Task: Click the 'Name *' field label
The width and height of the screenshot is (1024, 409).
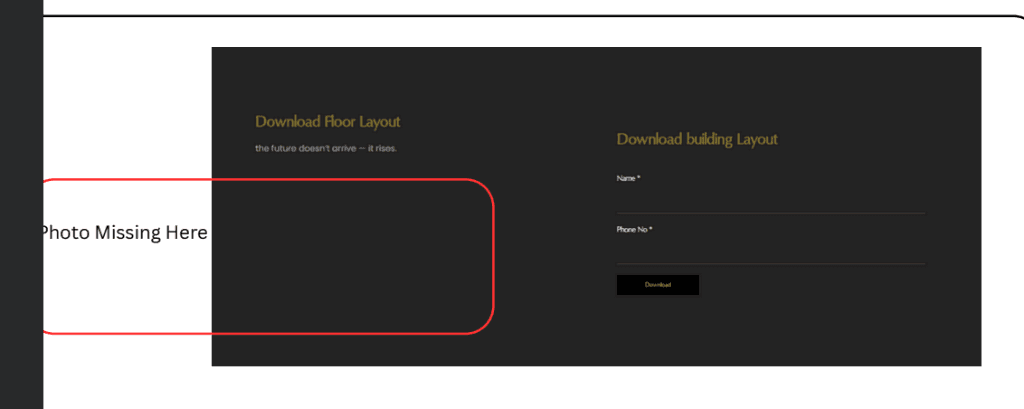Action: pyautogui.click(x=628, y=178)
